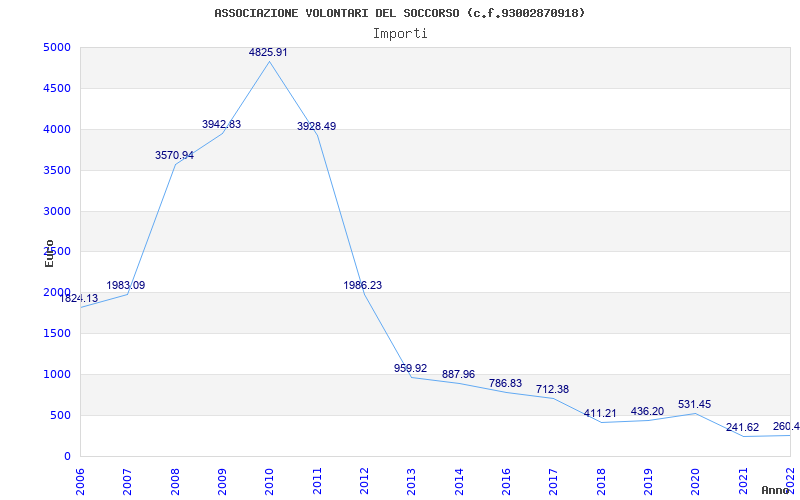The width and height of the screenshot is (800, 500).
Task: Click data label 411.21
Action: 600,413
